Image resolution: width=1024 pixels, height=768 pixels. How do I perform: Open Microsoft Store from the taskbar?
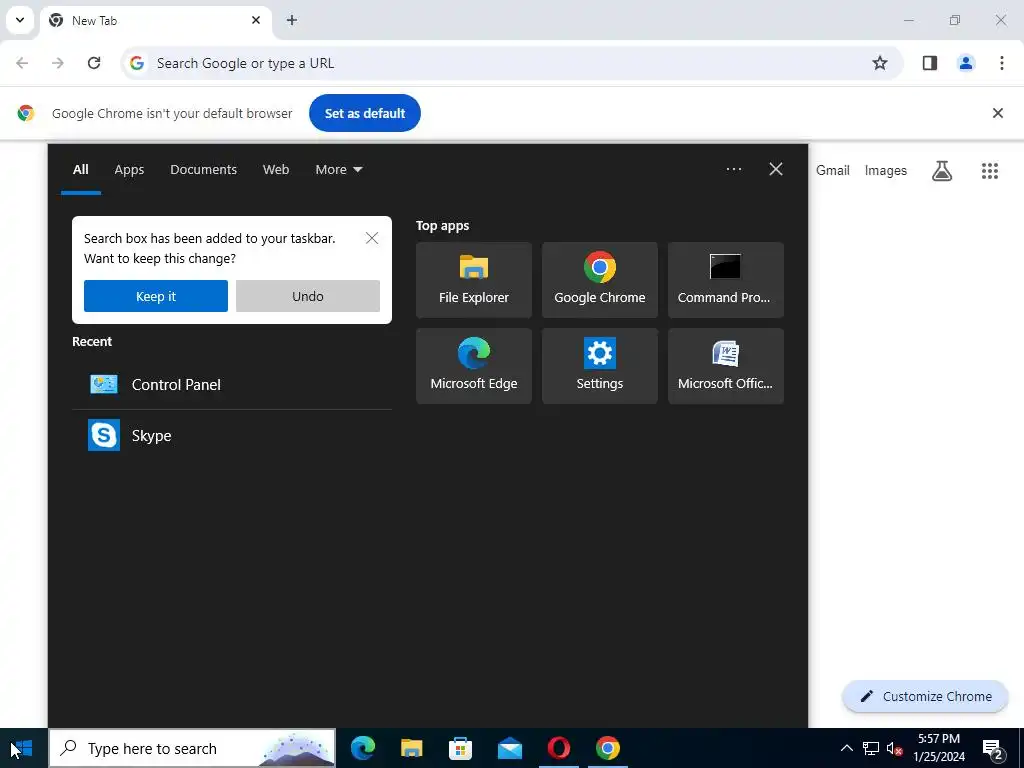click(460, 748)
